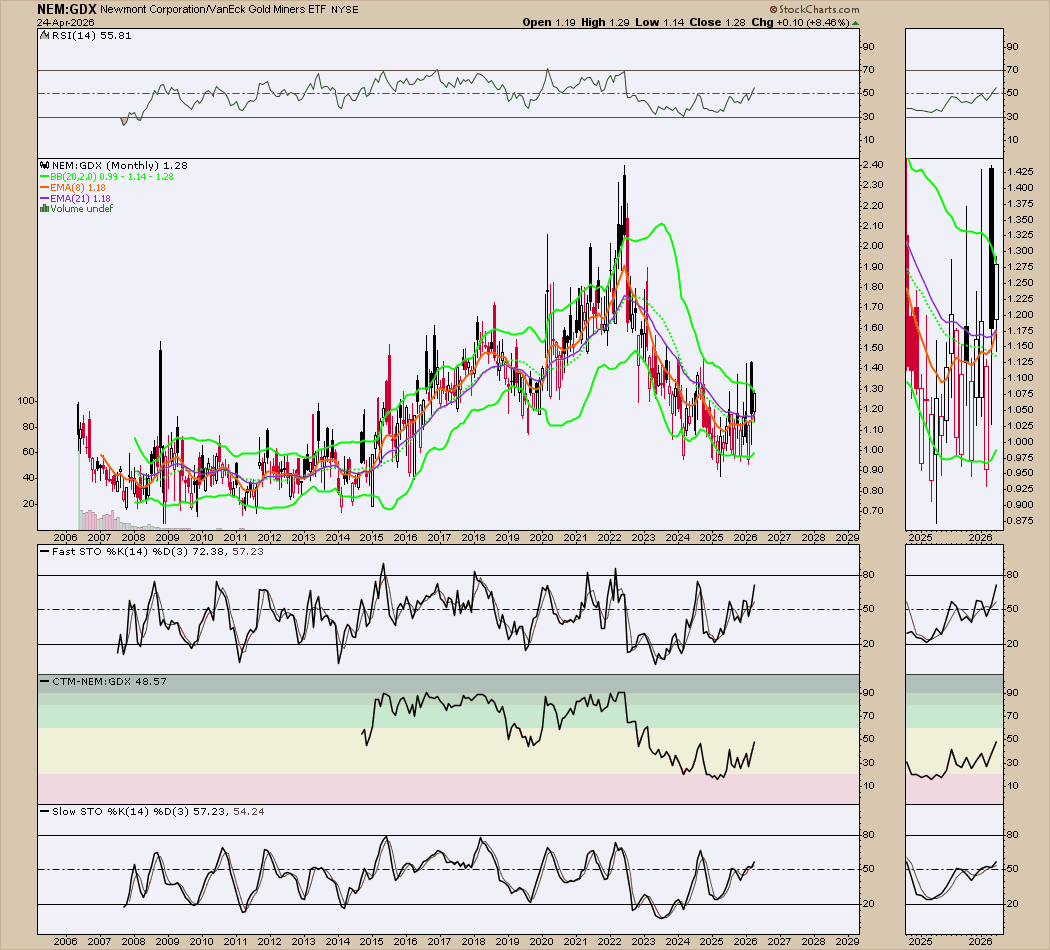Image resolution: width=1050 pixels, height=950 pixels.
Task: Click the 2008 label on price panel time axis
Action: pos(133,538)
